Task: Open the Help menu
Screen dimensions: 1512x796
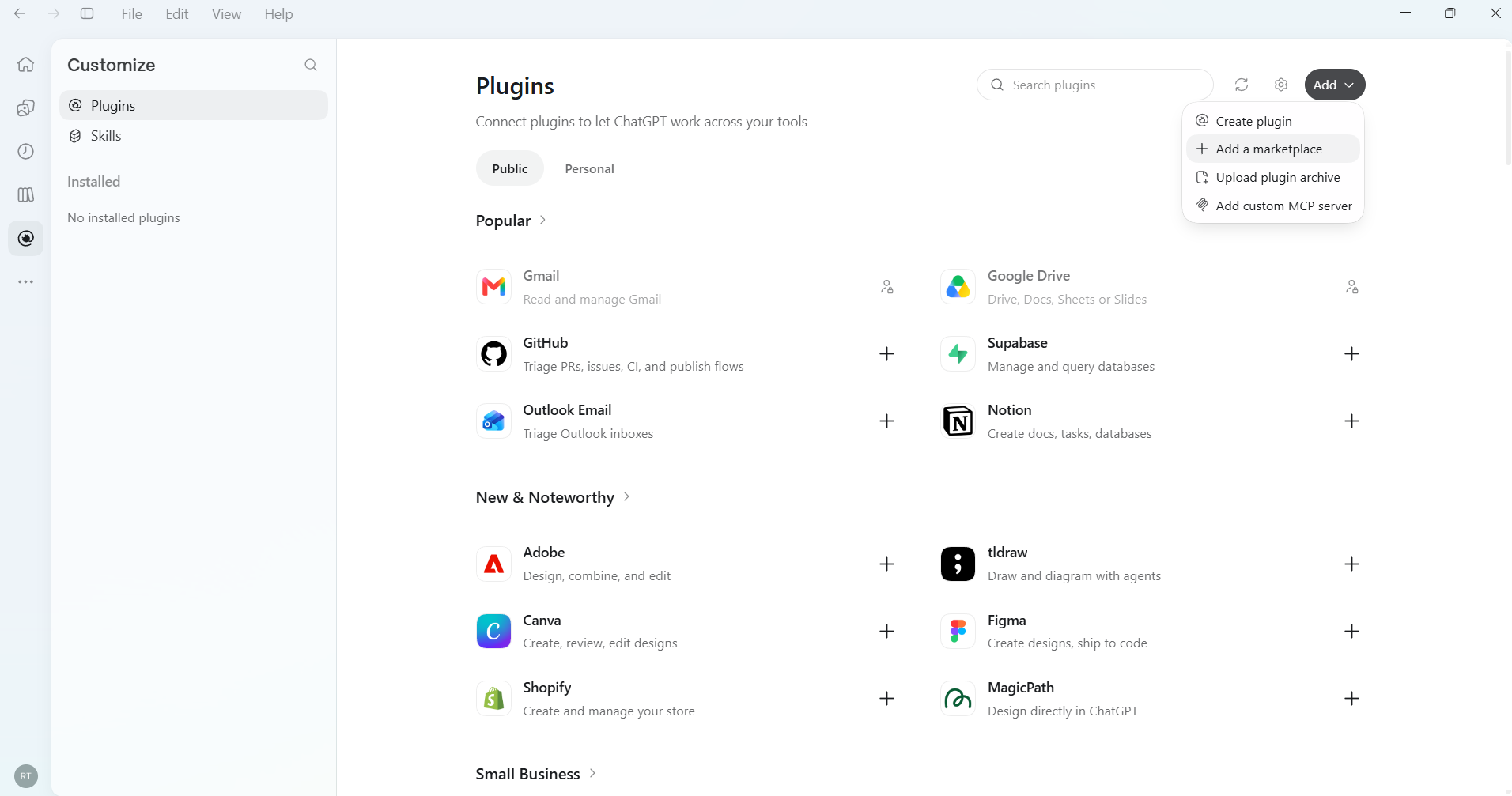Action: [x=278, y=13]
